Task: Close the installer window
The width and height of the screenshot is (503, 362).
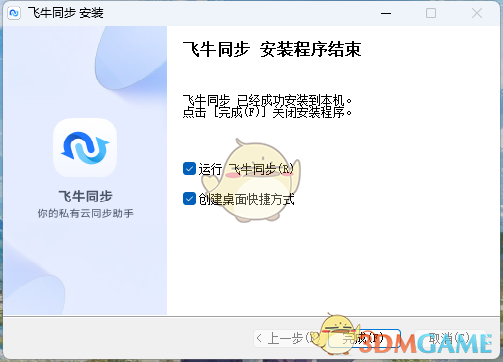Action: pos(477,13)
